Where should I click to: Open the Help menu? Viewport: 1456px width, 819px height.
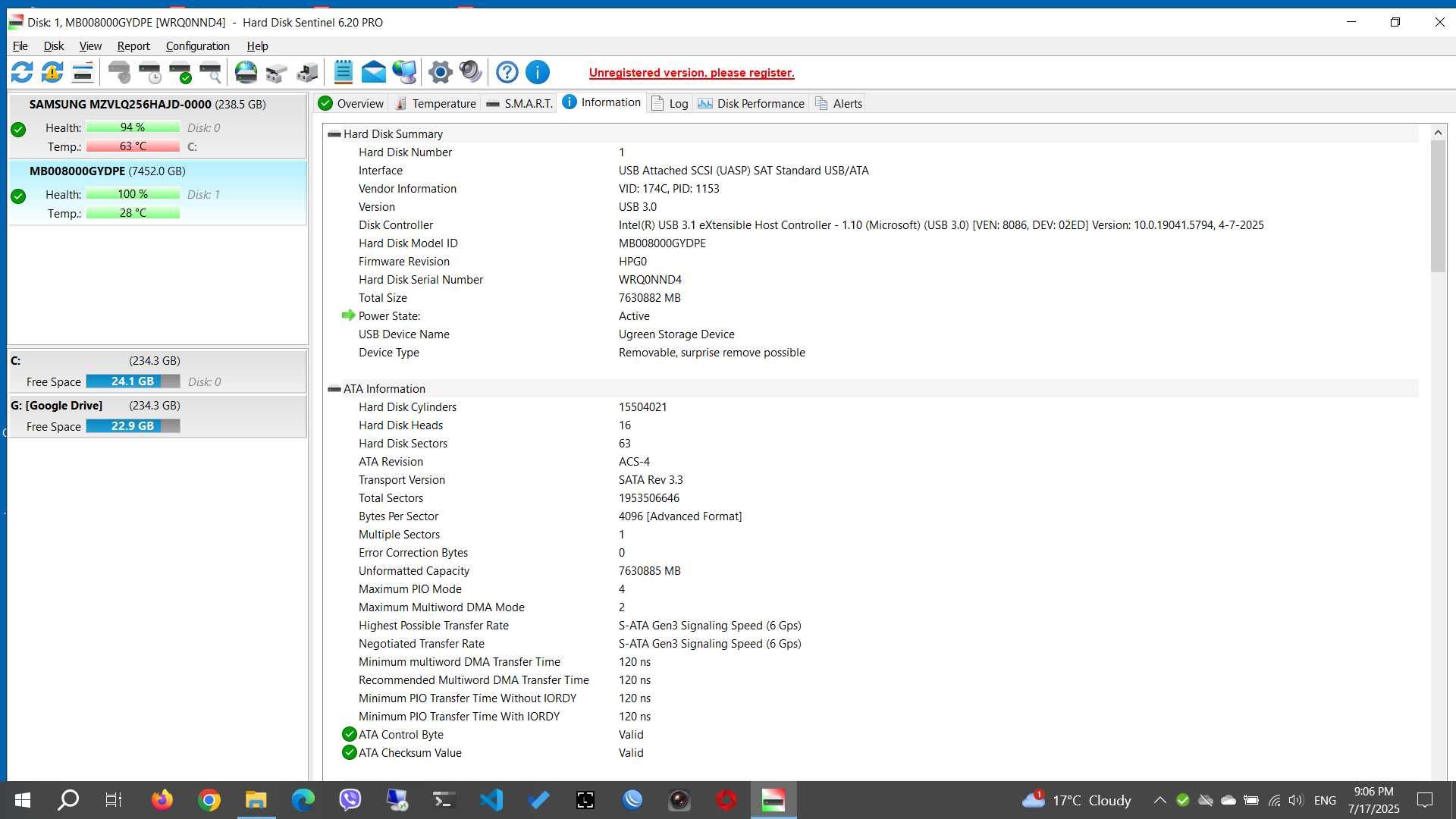(257, 46)
